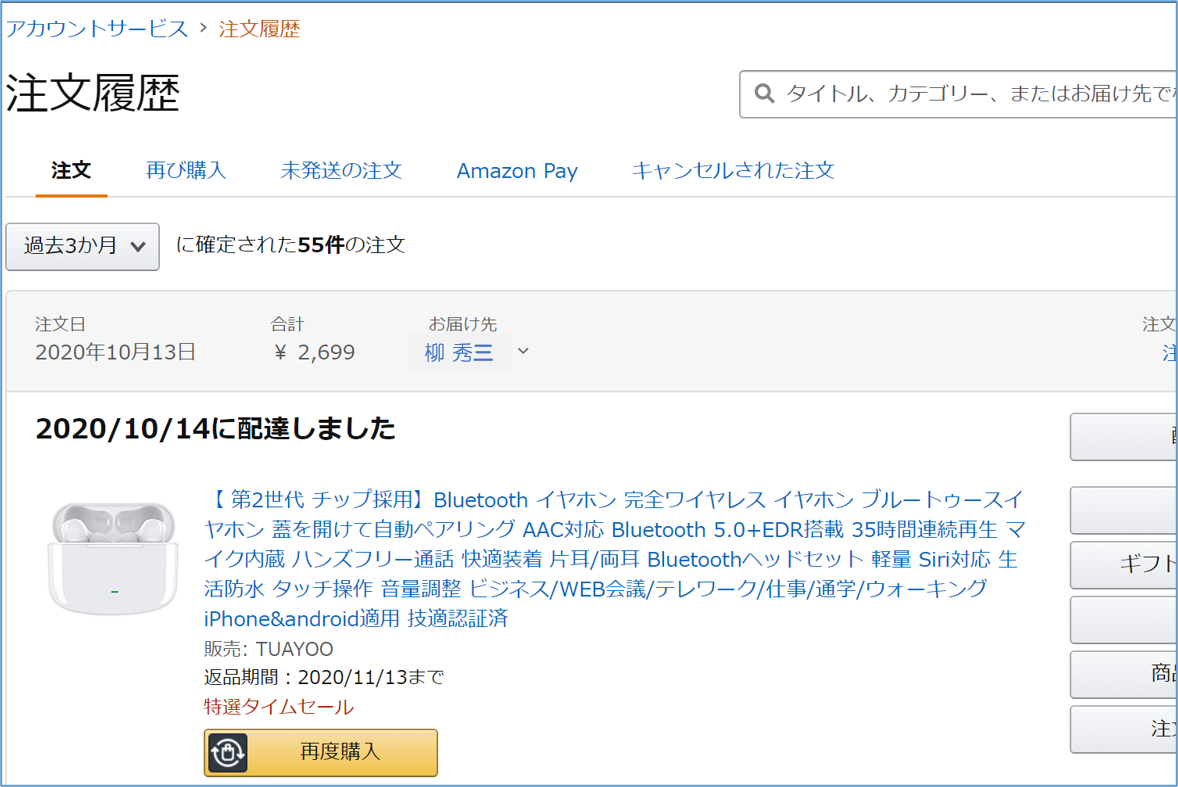Screen dimensions: 1178x787
Task: Click the white earbuds product thumbnail
Action: (x=113, y=557)
